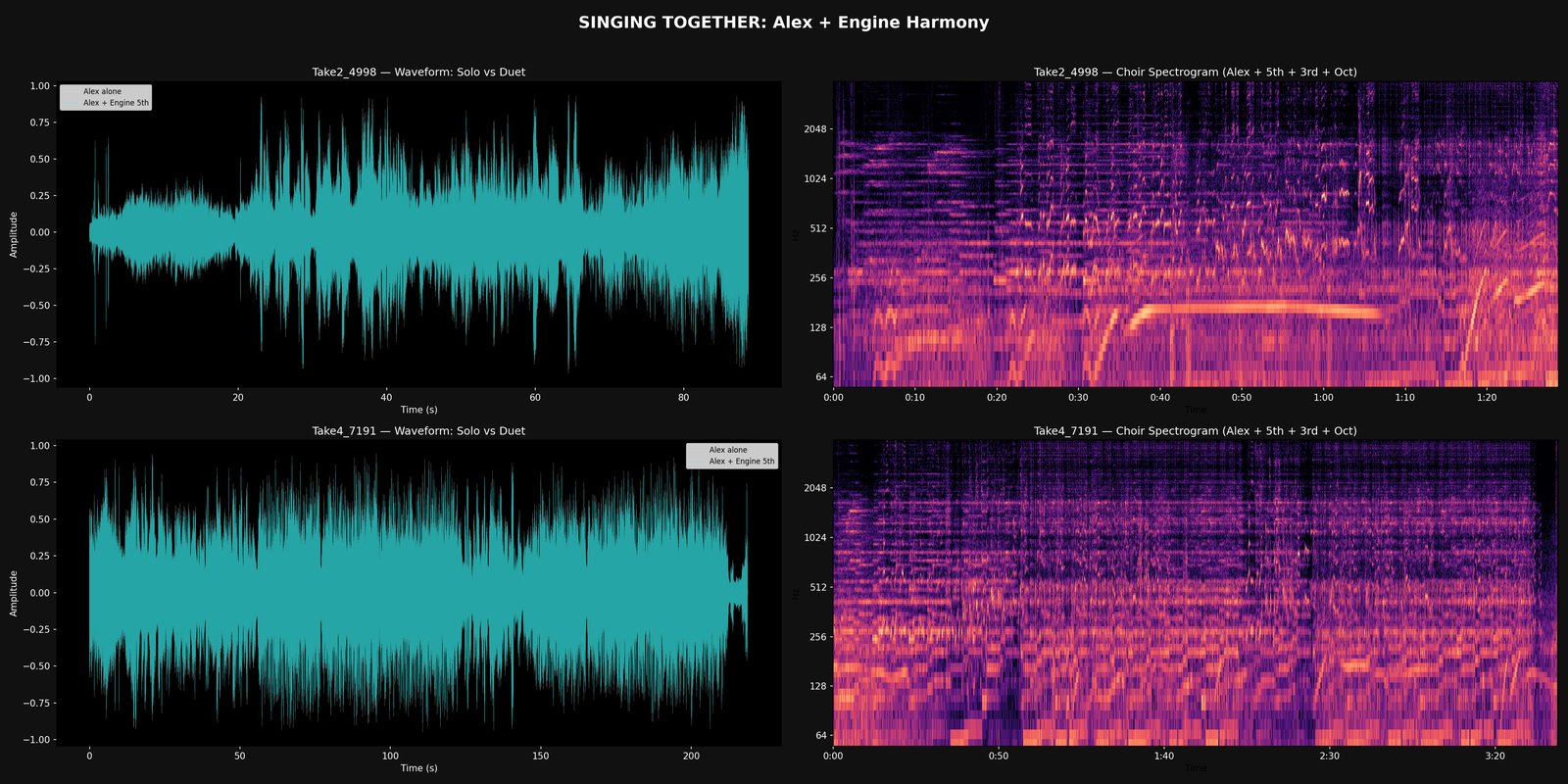Click the '100' tick on Take4_7191 waveform time axis
The image size is (1568, 784).
(x=390, y=756)
